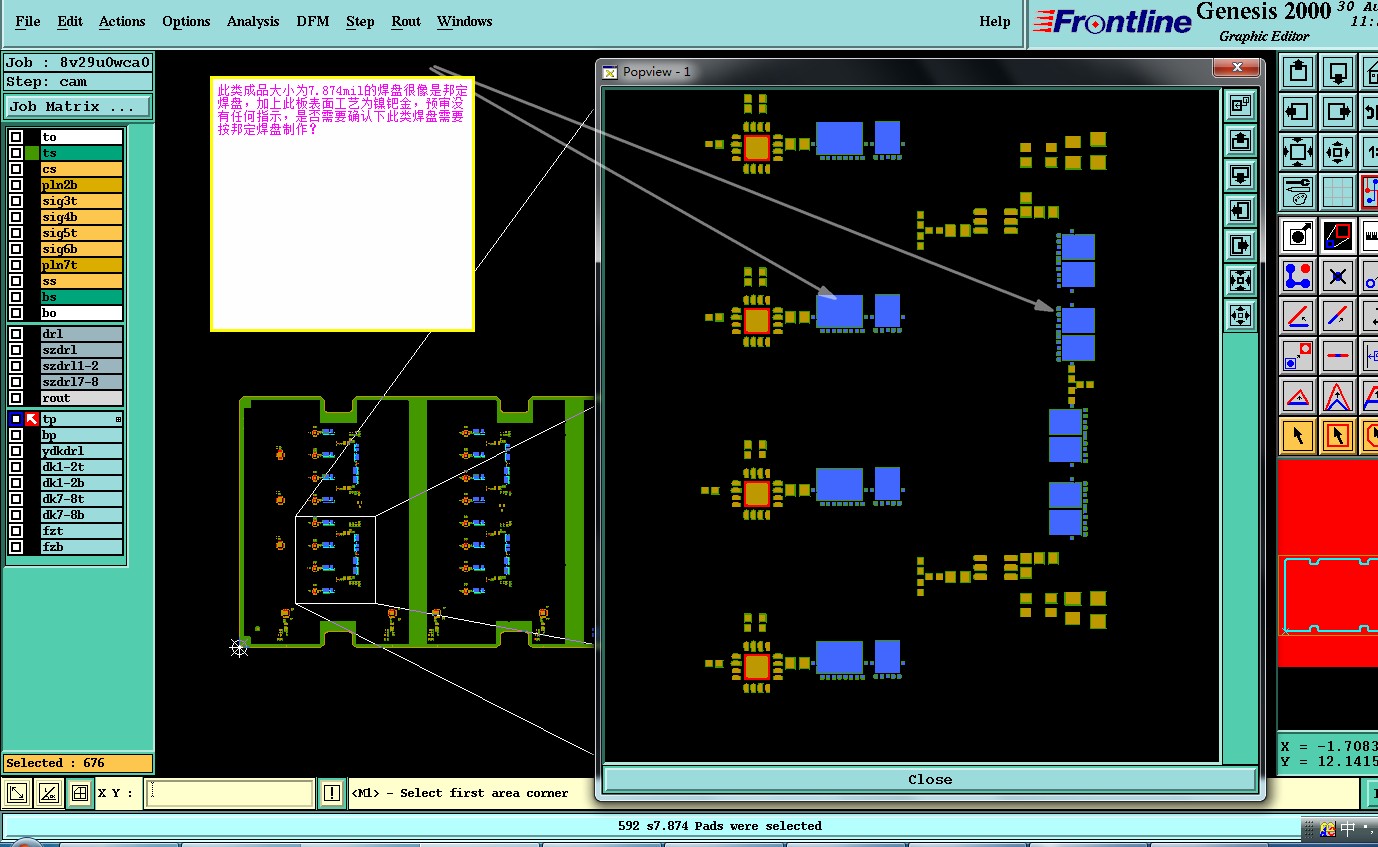This screenshot has width=1378, height=847.
Task: Click the Selected : 676 status label
Action: (78, 763)
